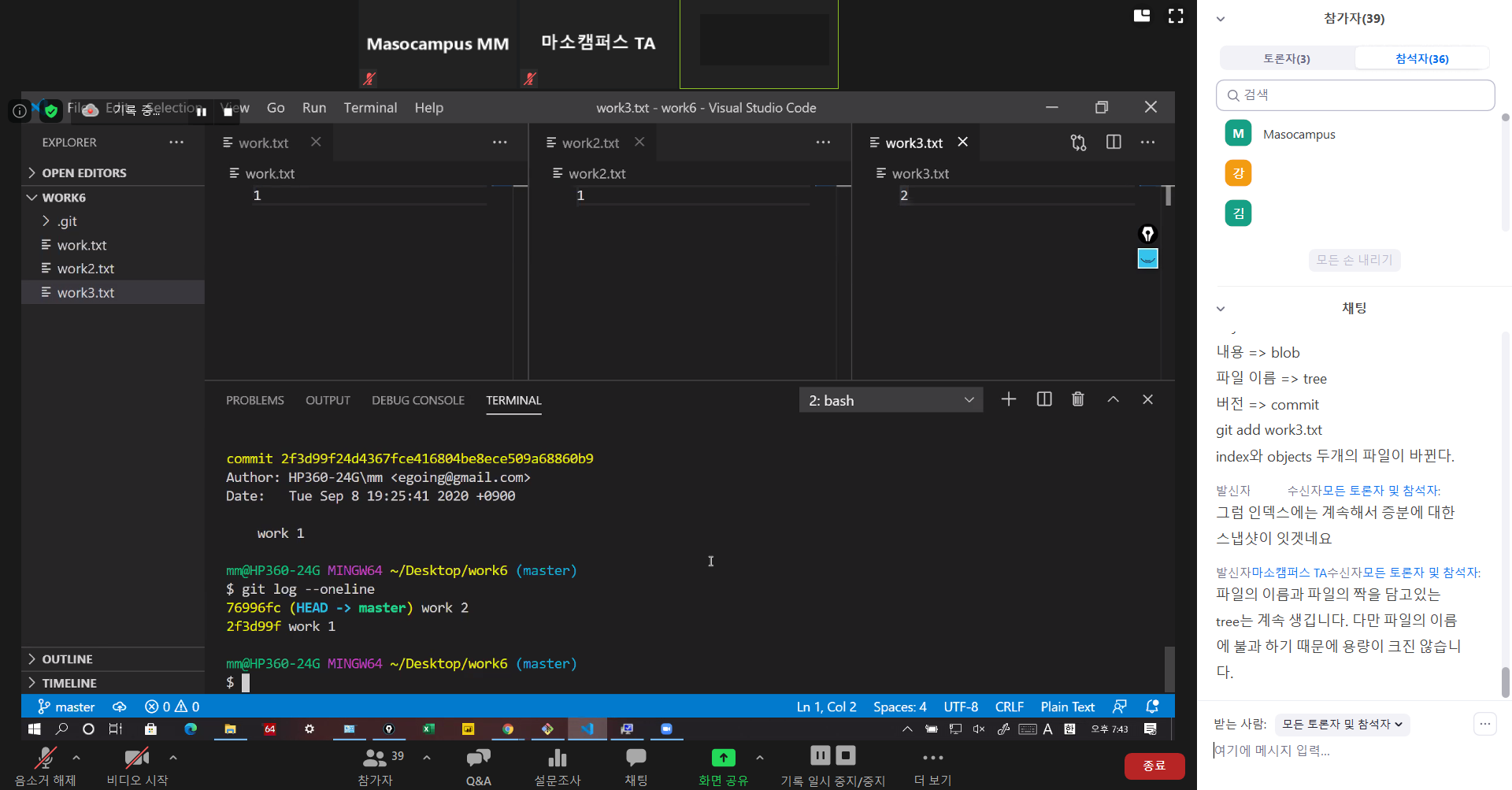
Task: Switch to panelists (토론자) tab
Action: [1287, 58]
